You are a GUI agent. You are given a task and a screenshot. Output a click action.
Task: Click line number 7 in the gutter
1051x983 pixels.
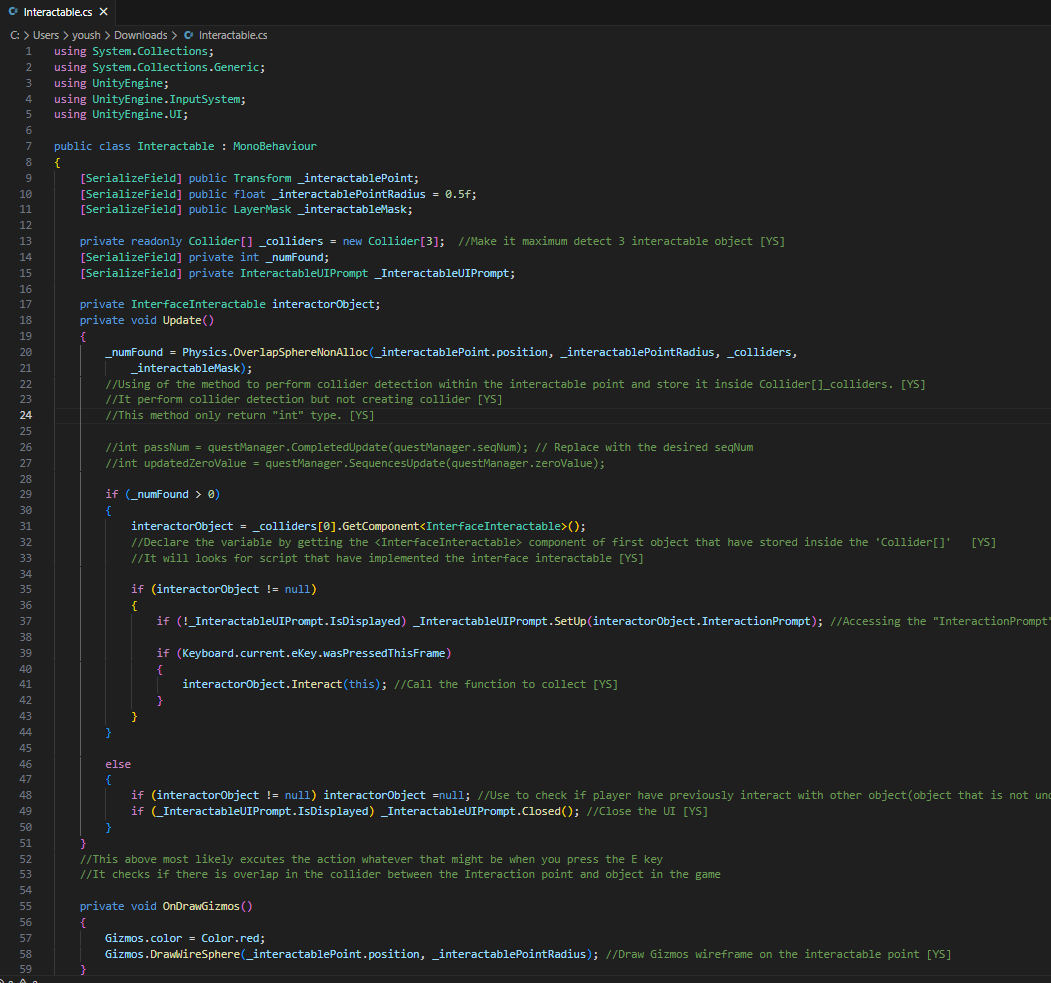pos(28,146)
